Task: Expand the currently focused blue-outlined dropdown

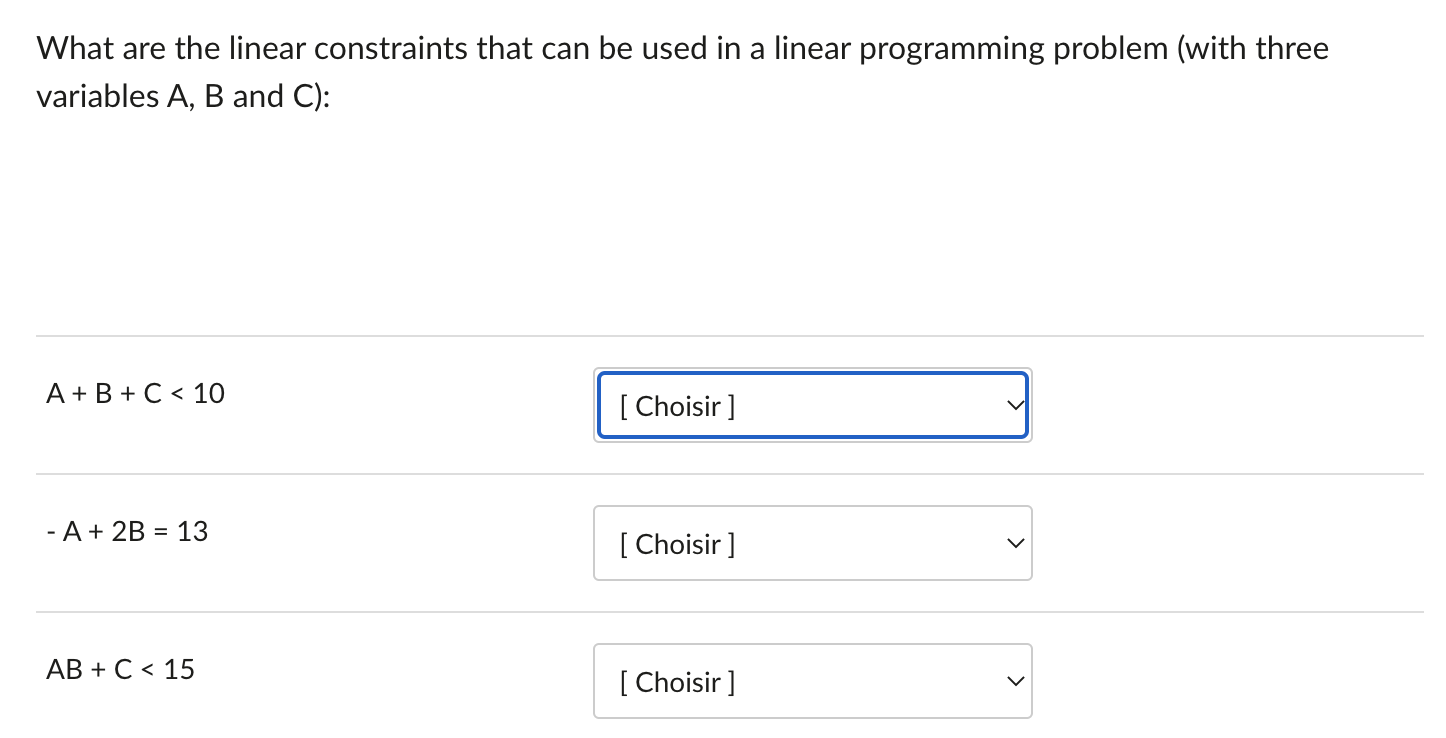Action: 812,405
